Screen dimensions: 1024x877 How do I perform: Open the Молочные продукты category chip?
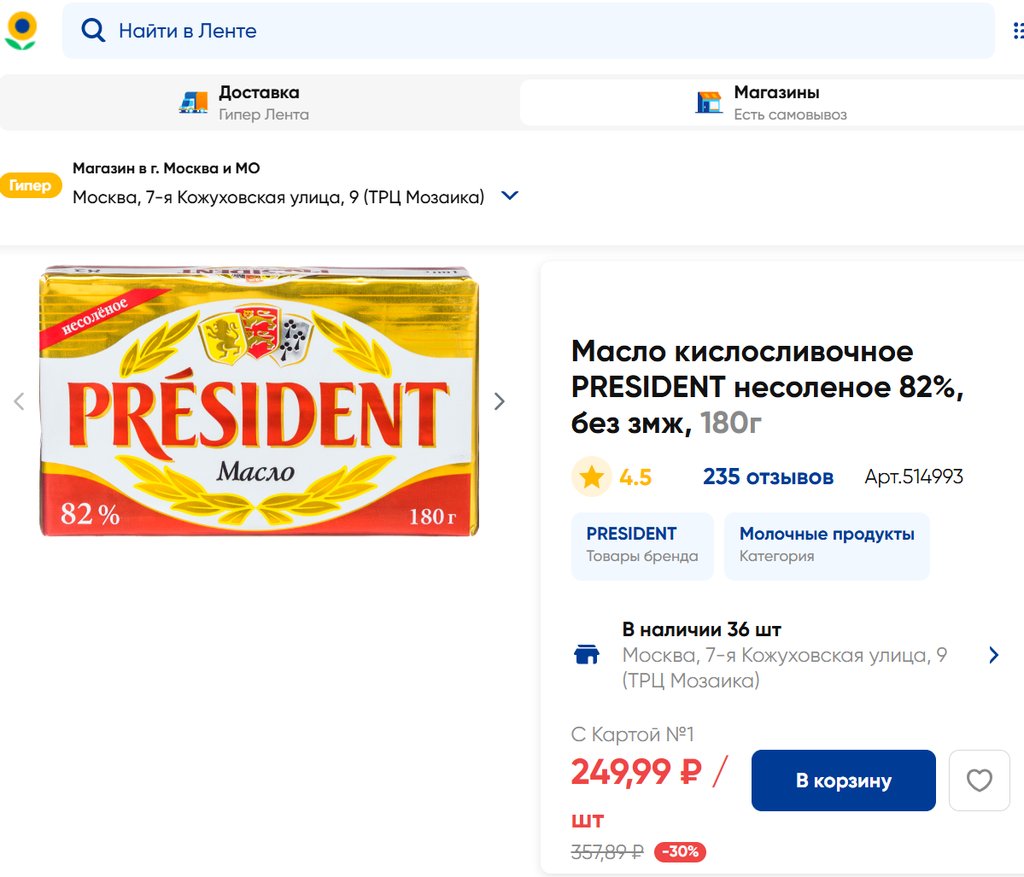pyautogui.click(x=826, y=545)
